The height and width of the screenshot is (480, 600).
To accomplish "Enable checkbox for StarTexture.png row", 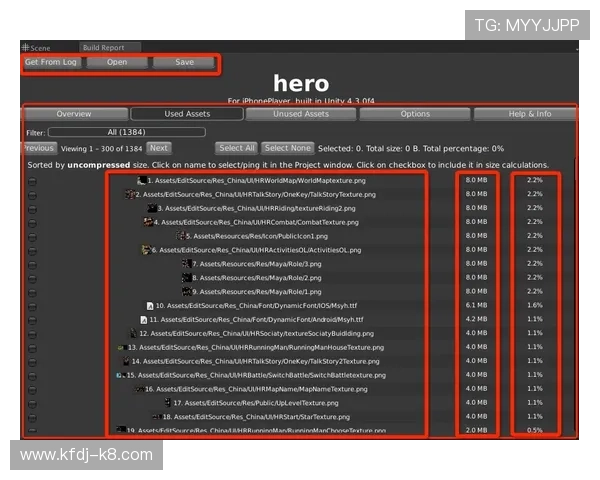I will point(32,416).
